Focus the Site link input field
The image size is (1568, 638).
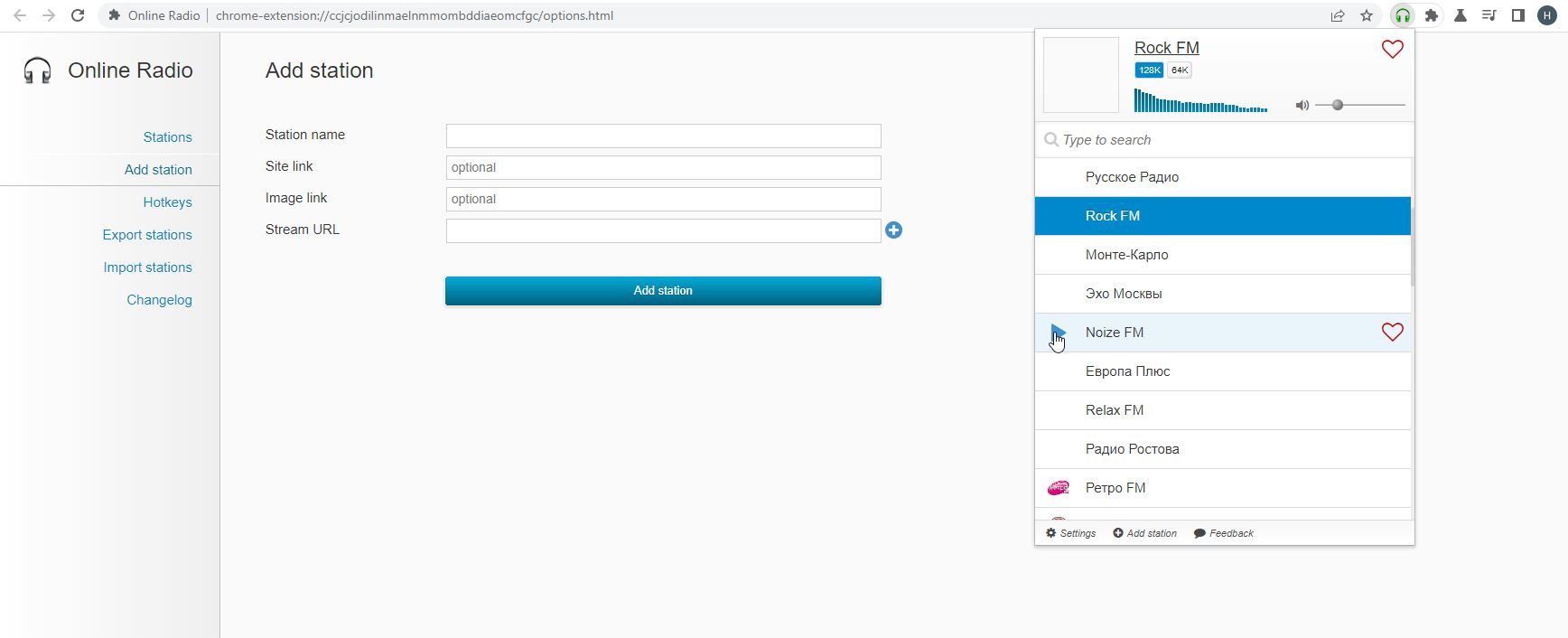pyautogui.click(x=663, y=167)
